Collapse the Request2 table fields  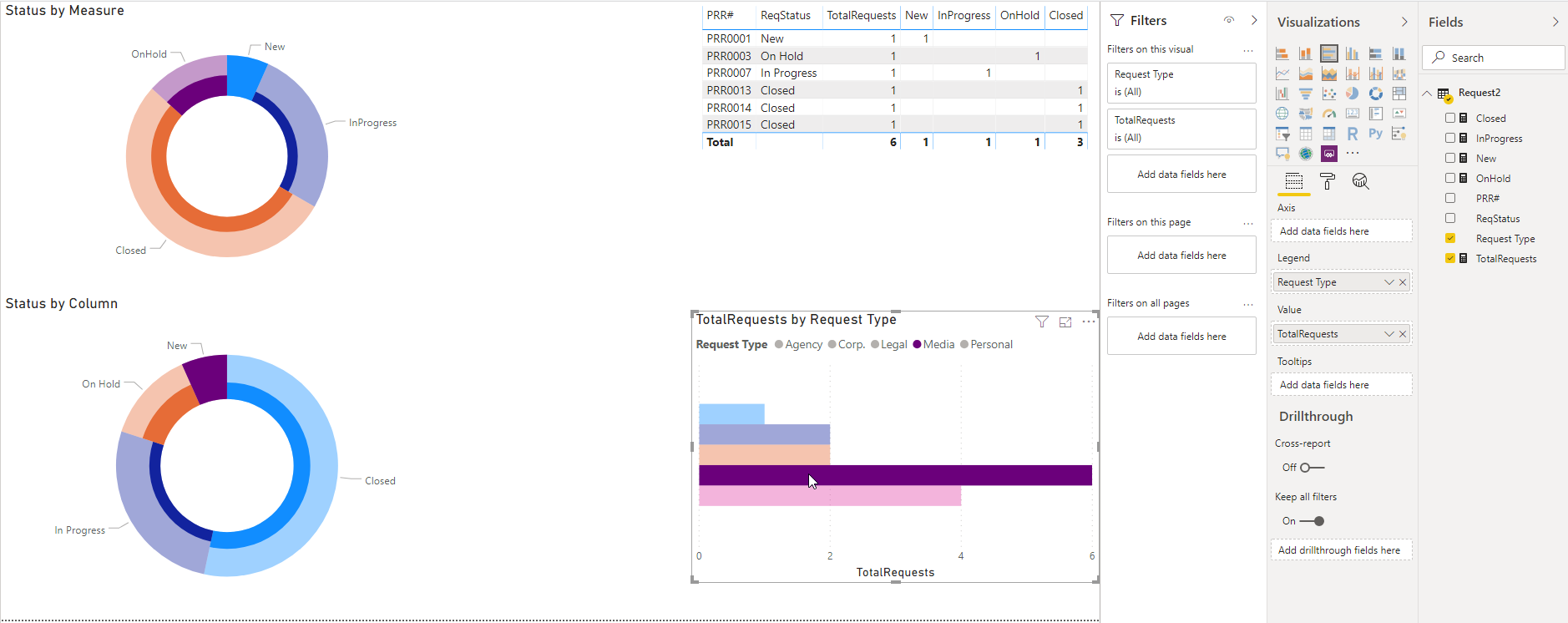pos(1427,93)
